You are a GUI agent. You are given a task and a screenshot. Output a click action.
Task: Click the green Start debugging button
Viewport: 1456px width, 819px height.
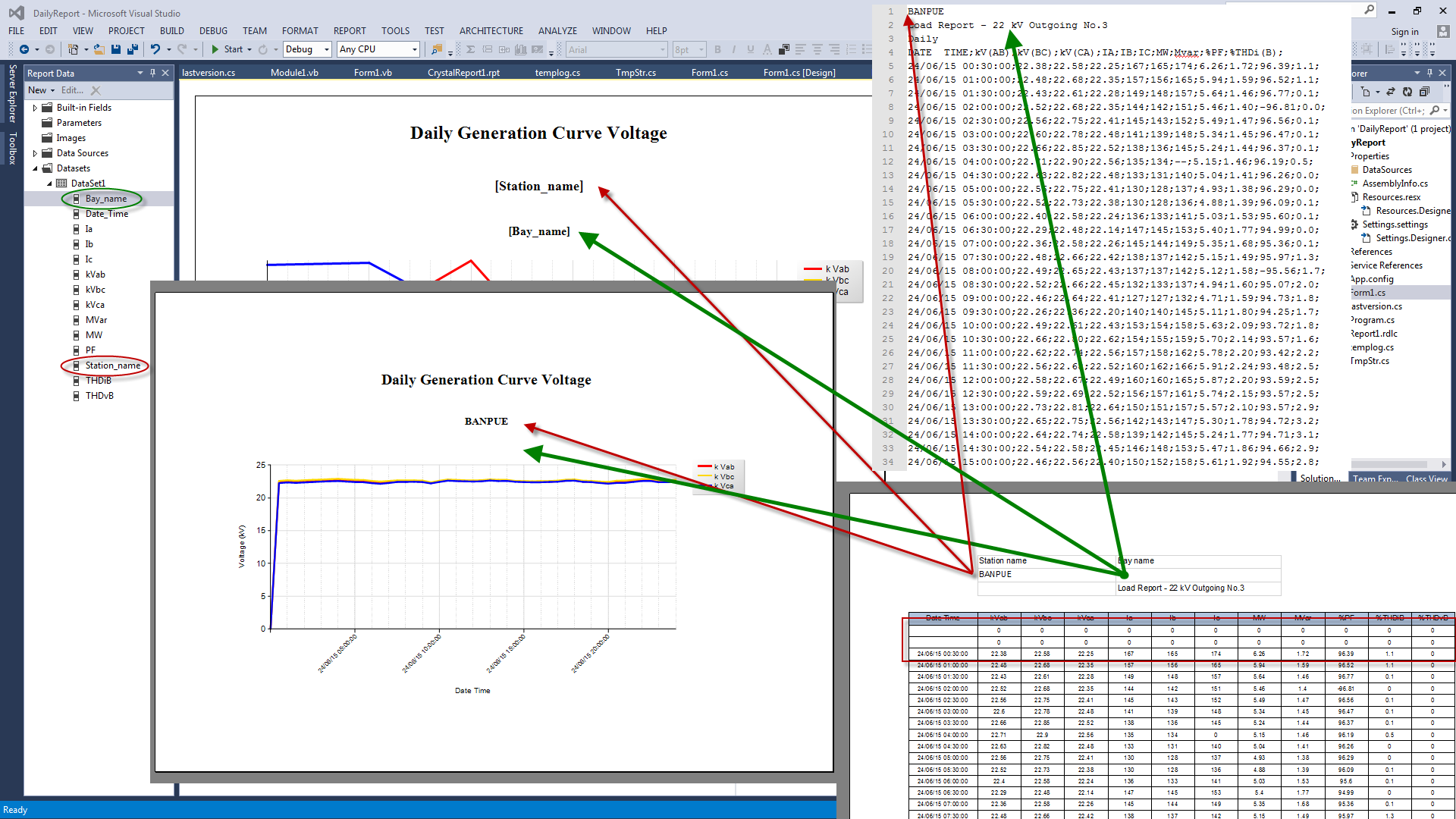coord(215,49)
